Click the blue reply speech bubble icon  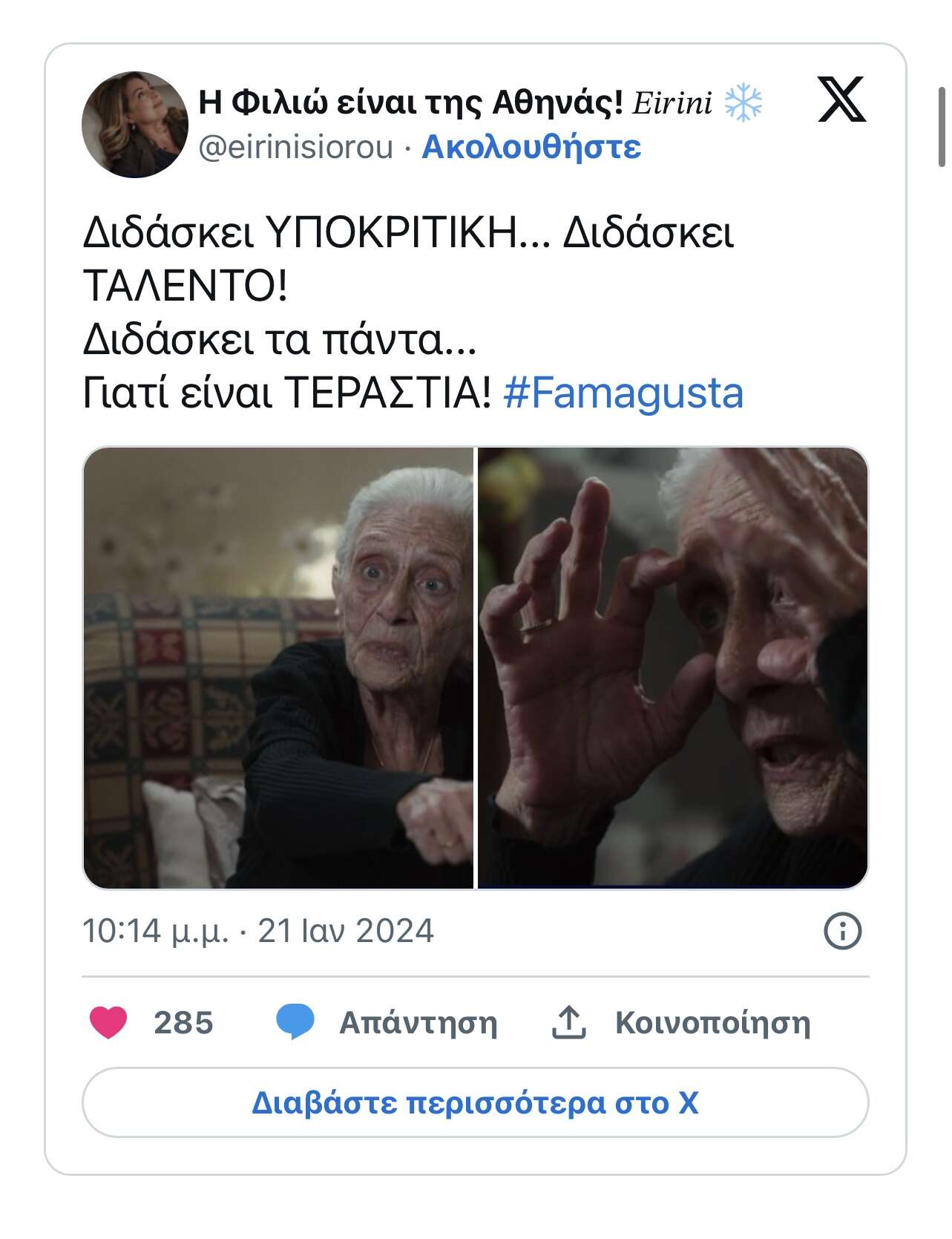[x=295, y=1022]
